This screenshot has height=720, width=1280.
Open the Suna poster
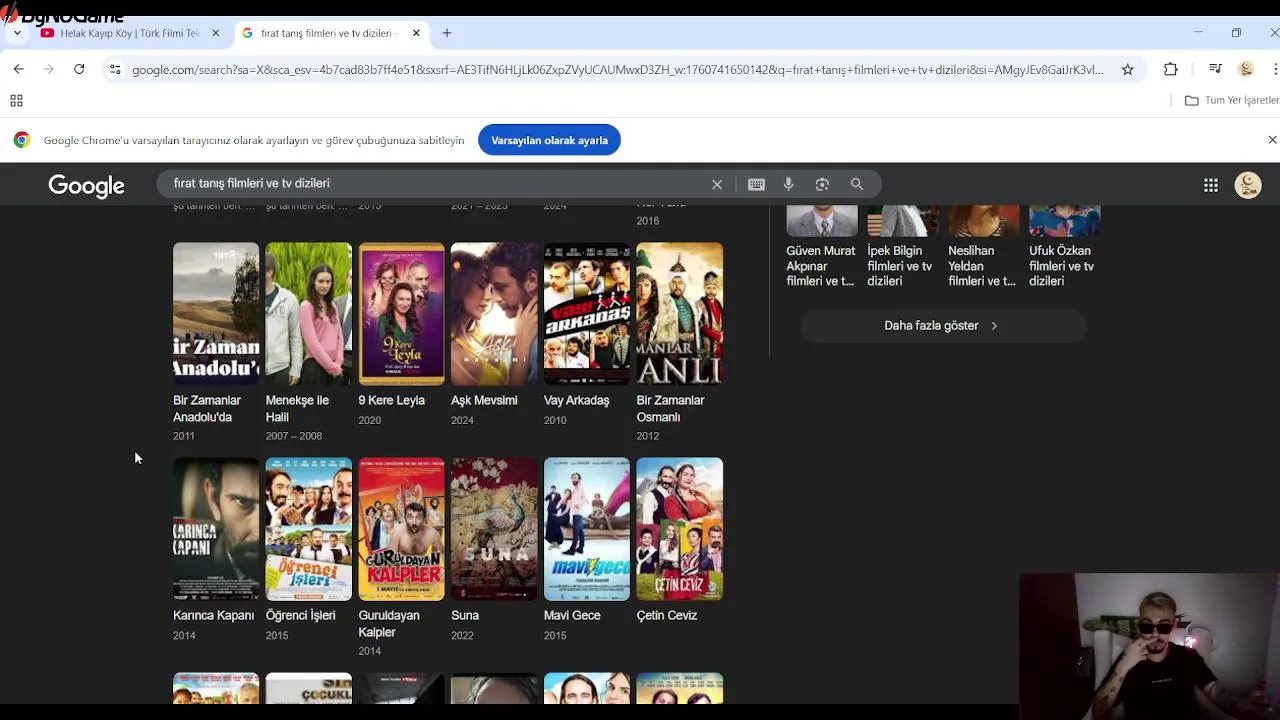pyautogui.click(x=494, y=529)
